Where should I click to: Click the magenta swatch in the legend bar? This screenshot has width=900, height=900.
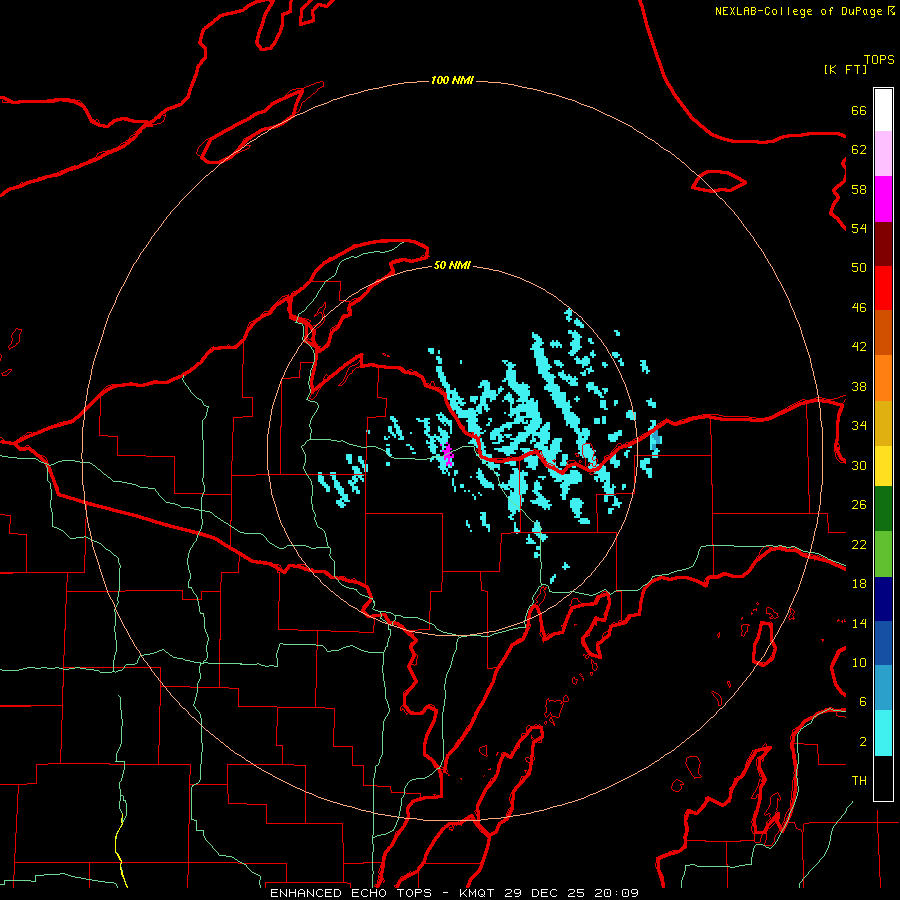point(883,199)
